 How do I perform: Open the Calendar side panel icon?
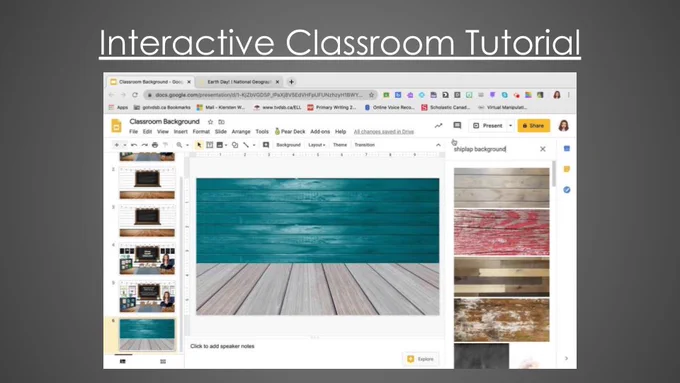[x=567, y=148]
